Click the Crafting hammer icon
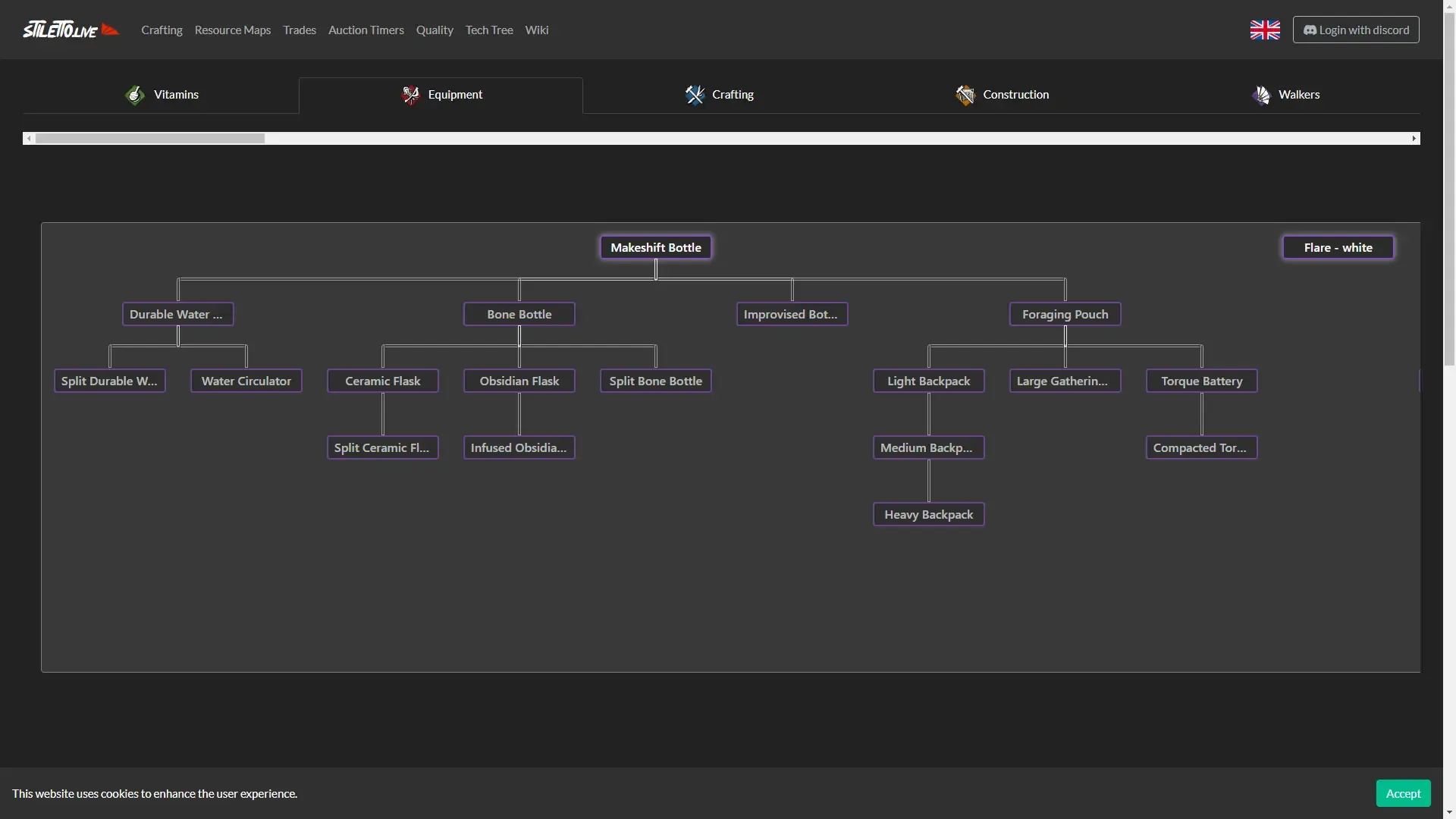 point(695,95)
